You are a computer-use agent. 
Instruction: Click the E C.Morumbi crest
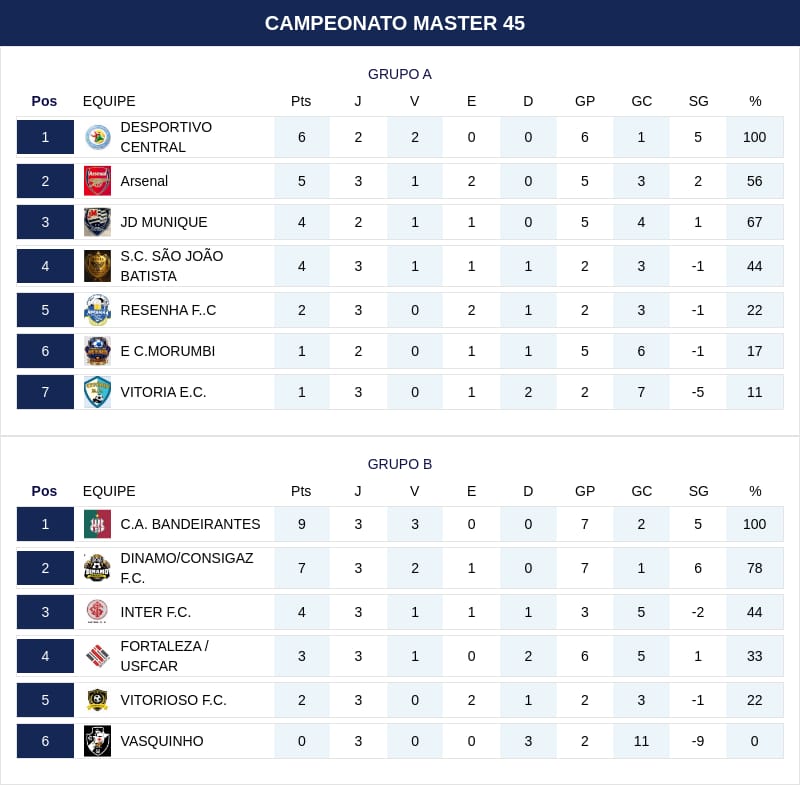[97, 351]
